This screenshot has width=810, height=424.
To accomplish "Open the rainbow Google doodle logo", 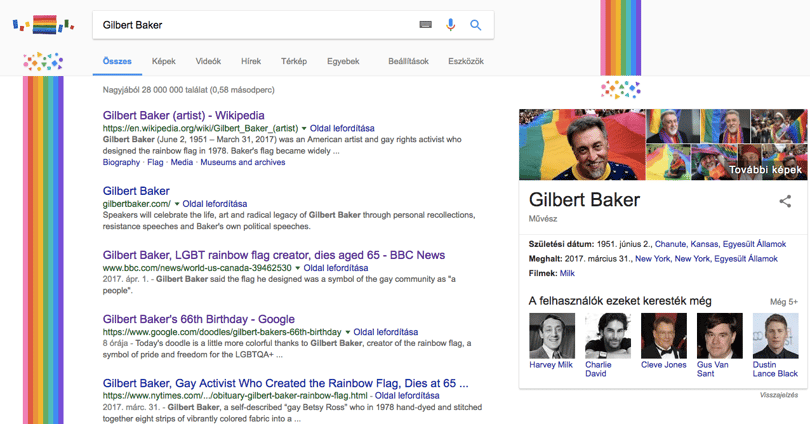I will point(43,24).
